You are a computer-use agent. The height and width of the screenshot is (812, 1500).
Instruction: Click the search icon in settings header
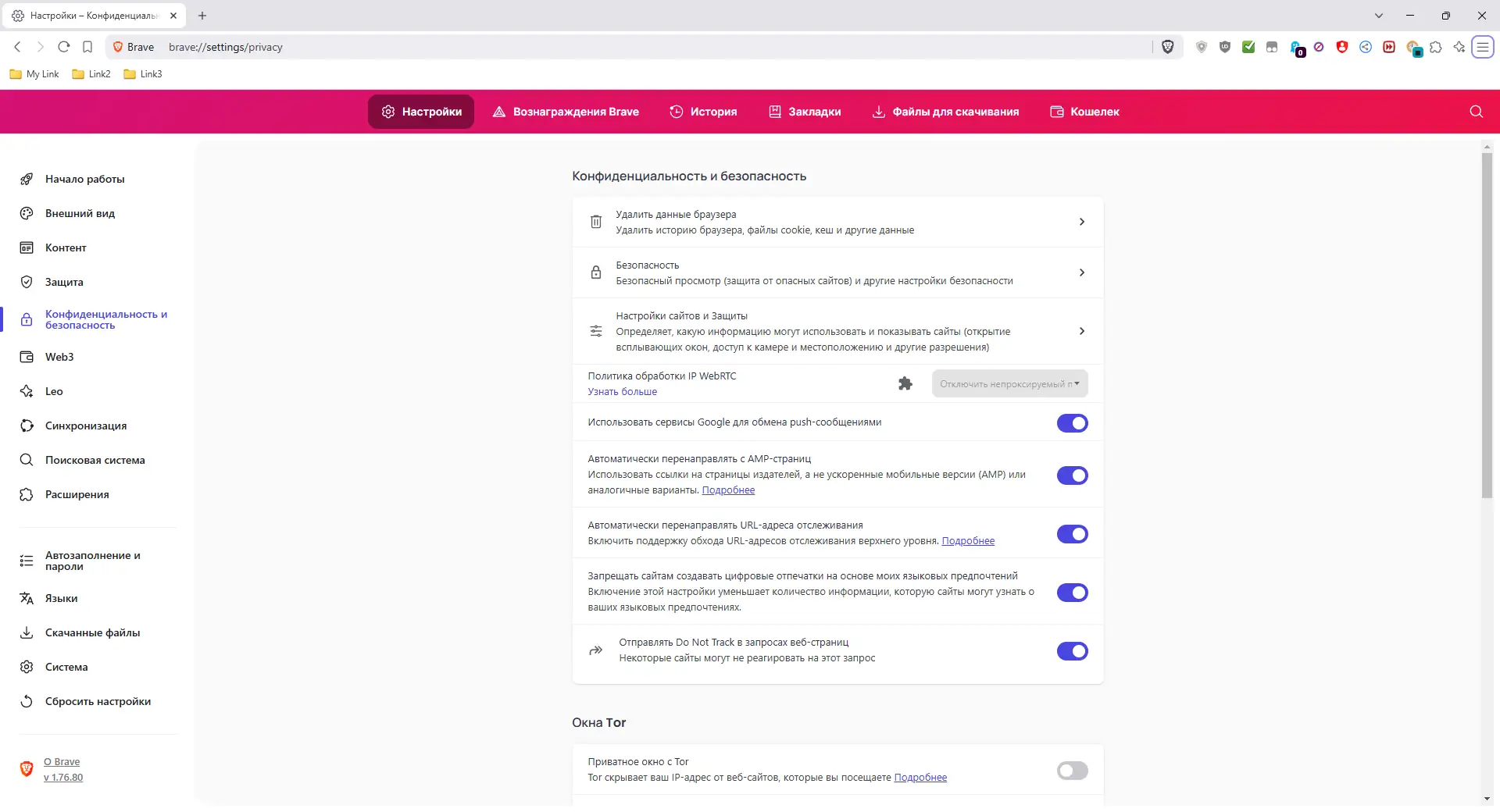click(1476, 112)
